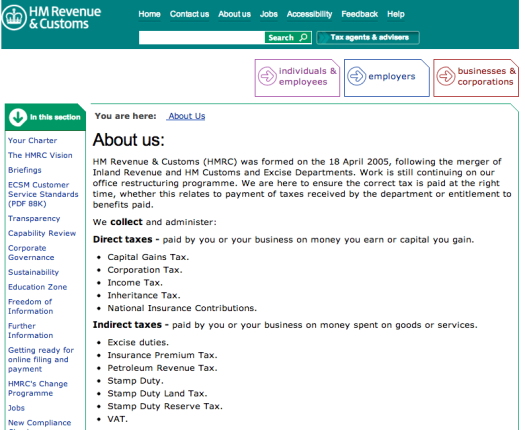This screenshot has height=430, width=525.
Task: Click the Indirect taxes bold heading
Action: pos(127,325)
